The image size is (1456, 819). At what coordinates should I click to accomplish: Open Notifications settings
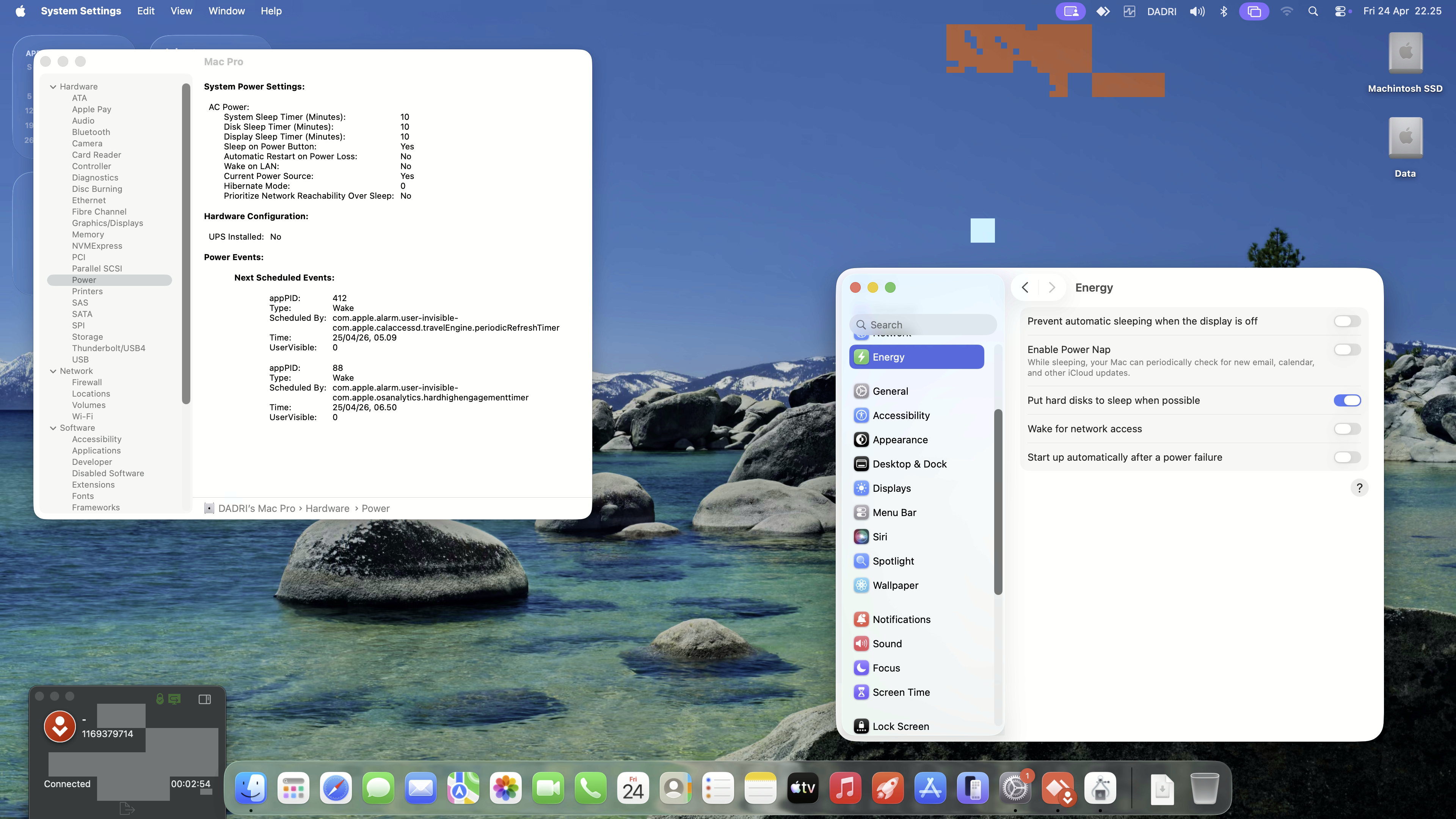916,620
